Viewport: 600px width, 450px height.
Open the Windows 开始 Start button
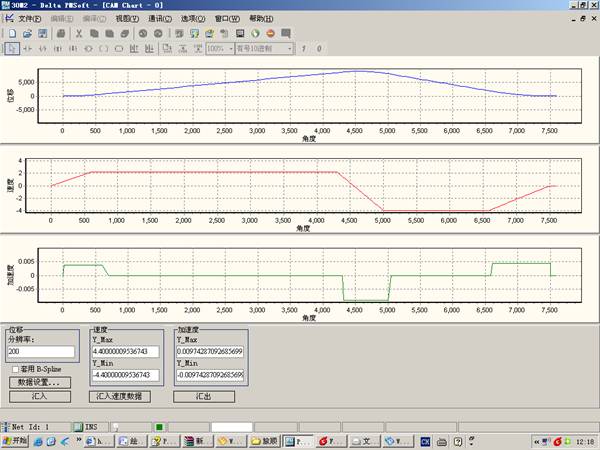point(15,441)
